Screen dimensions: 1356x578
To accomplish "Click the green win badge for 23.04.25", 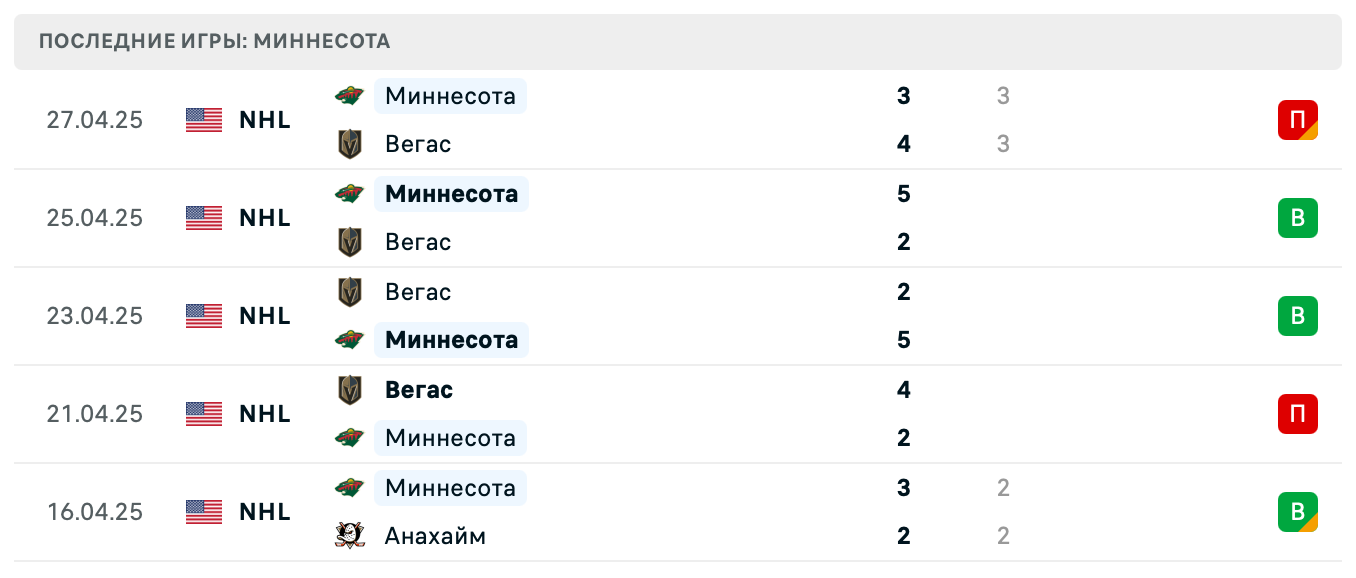I will click(1297, 316).
